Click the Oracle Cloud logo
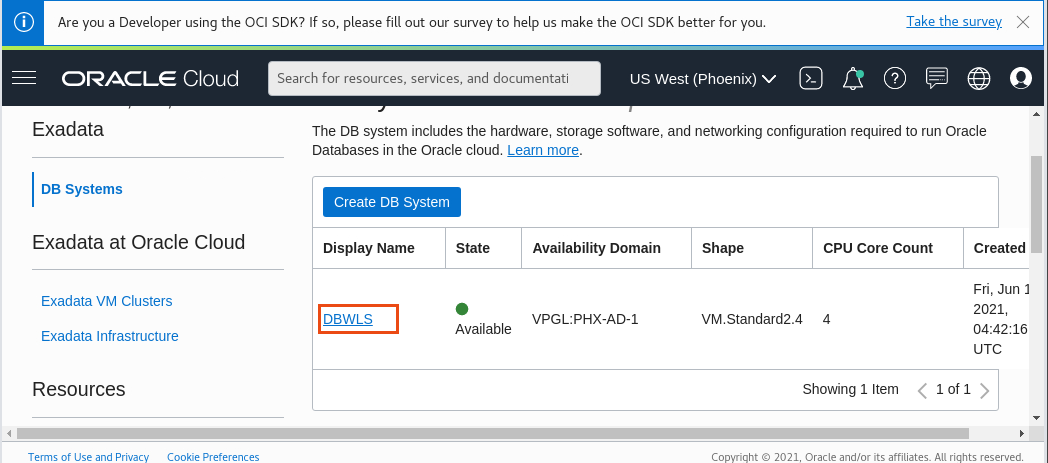This screenshot has width=1048, height=463. [150, 79]
